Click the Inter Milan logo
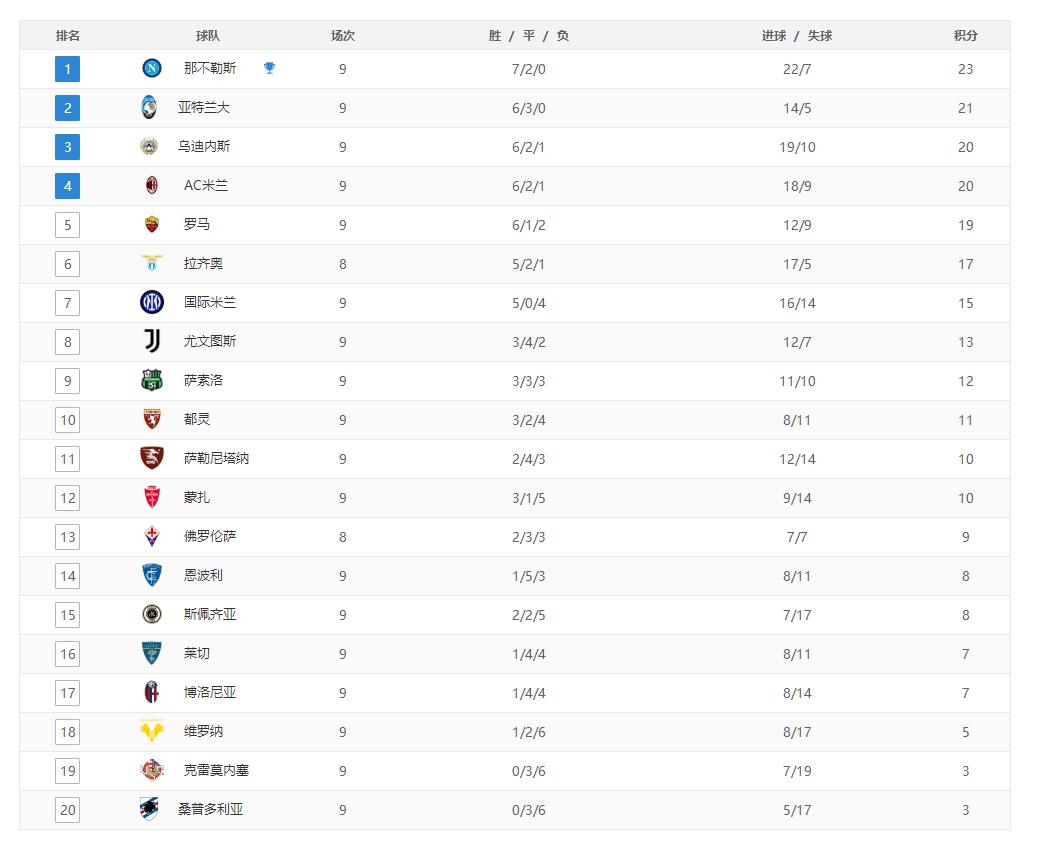The image size is (1039, 851). [x=152, y=302]
